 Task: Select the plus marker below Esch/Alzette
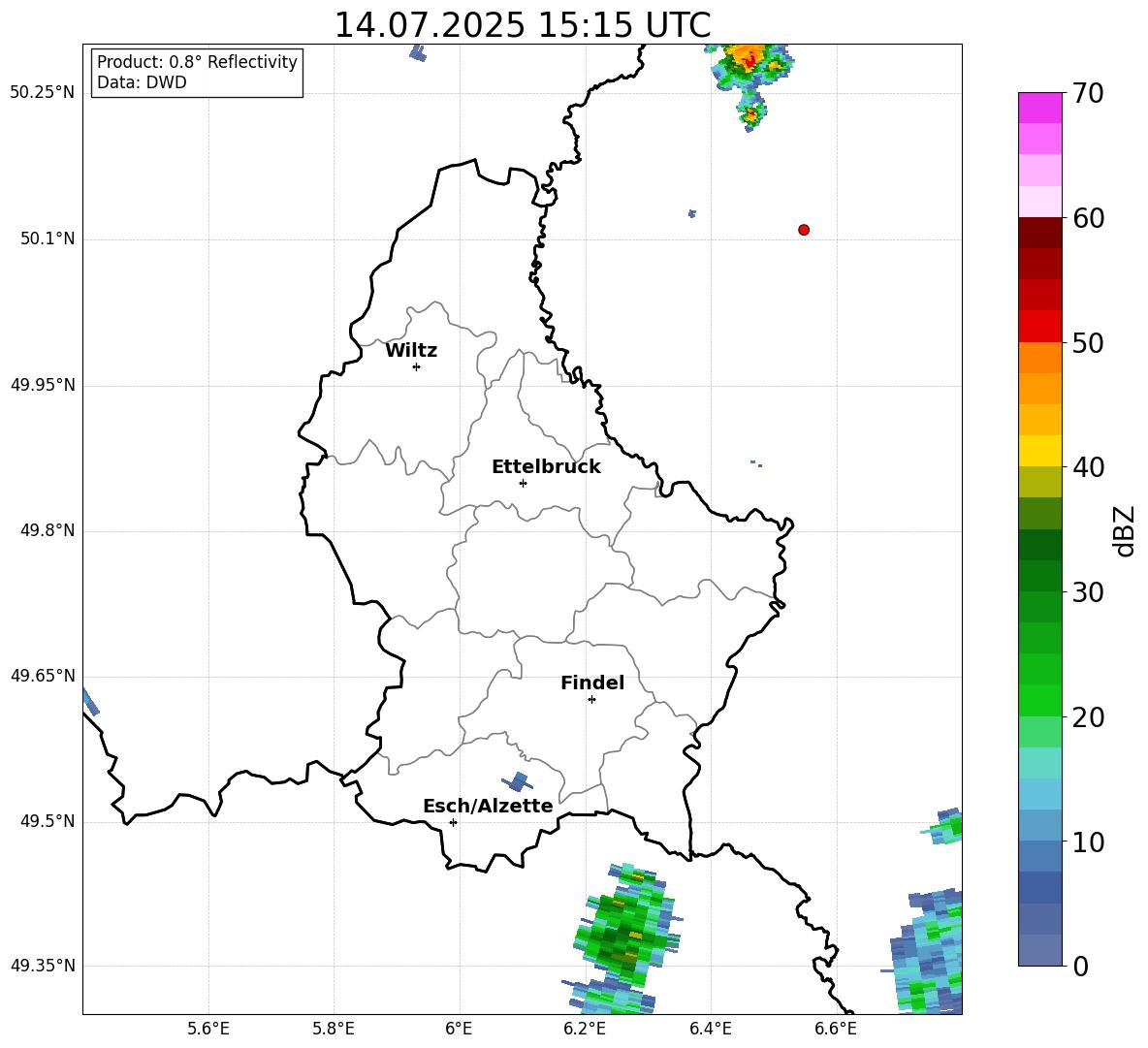coord(453,822)
